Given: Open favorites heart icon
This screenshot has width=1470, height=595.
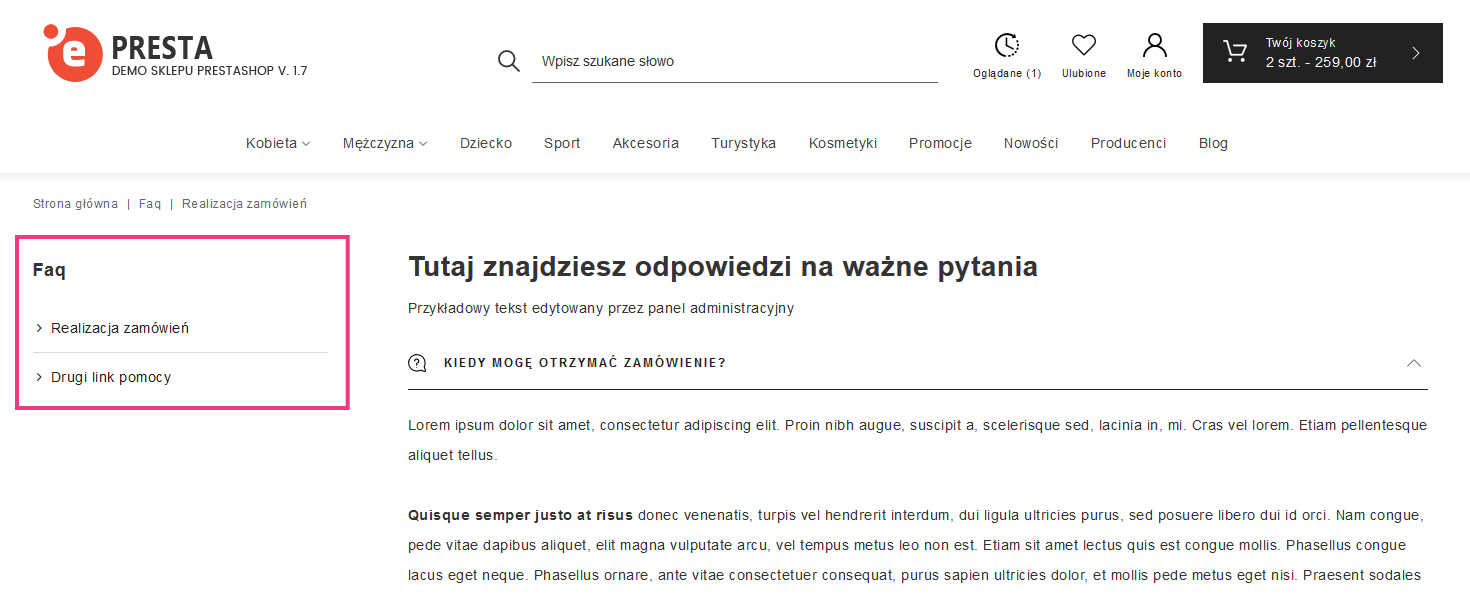Looking at the screenshot, I should tap(1083, 45).
